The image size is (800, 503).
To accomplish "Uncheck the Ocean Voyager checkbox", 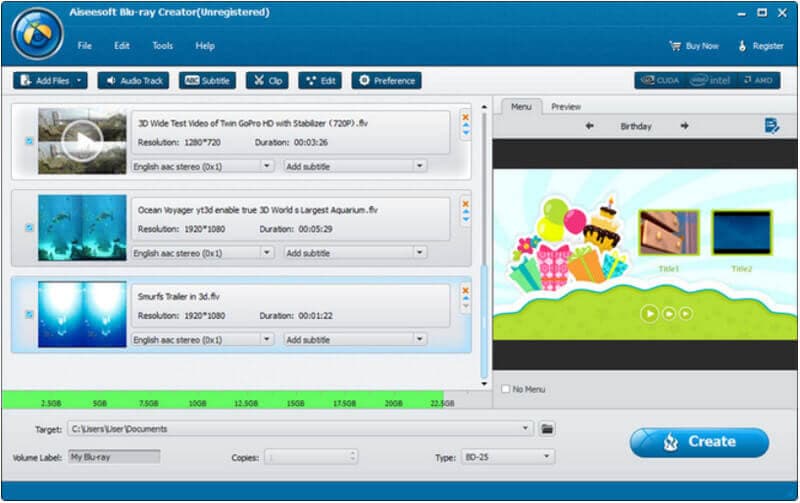I will pos(29,228).
